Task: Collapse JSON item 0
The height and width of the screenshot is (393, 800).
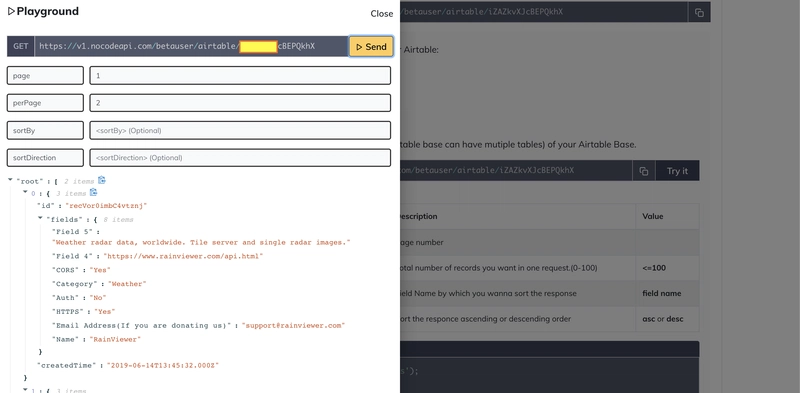Action: [x=25, y=192]
